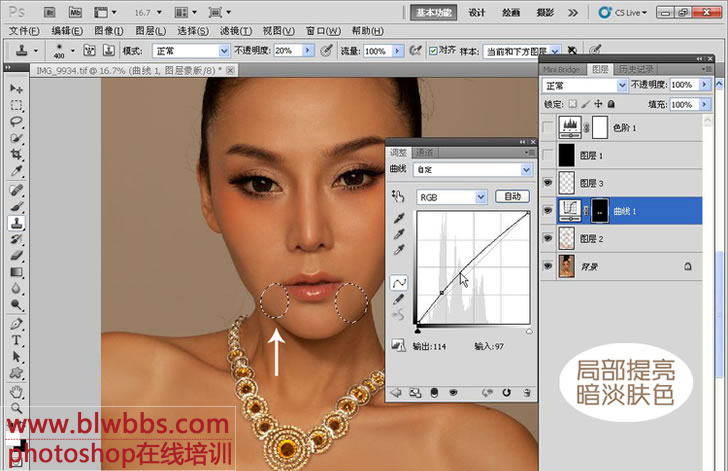Toggle lock all icon
Screen dimensions: 728x471
[x=611, y=104]
